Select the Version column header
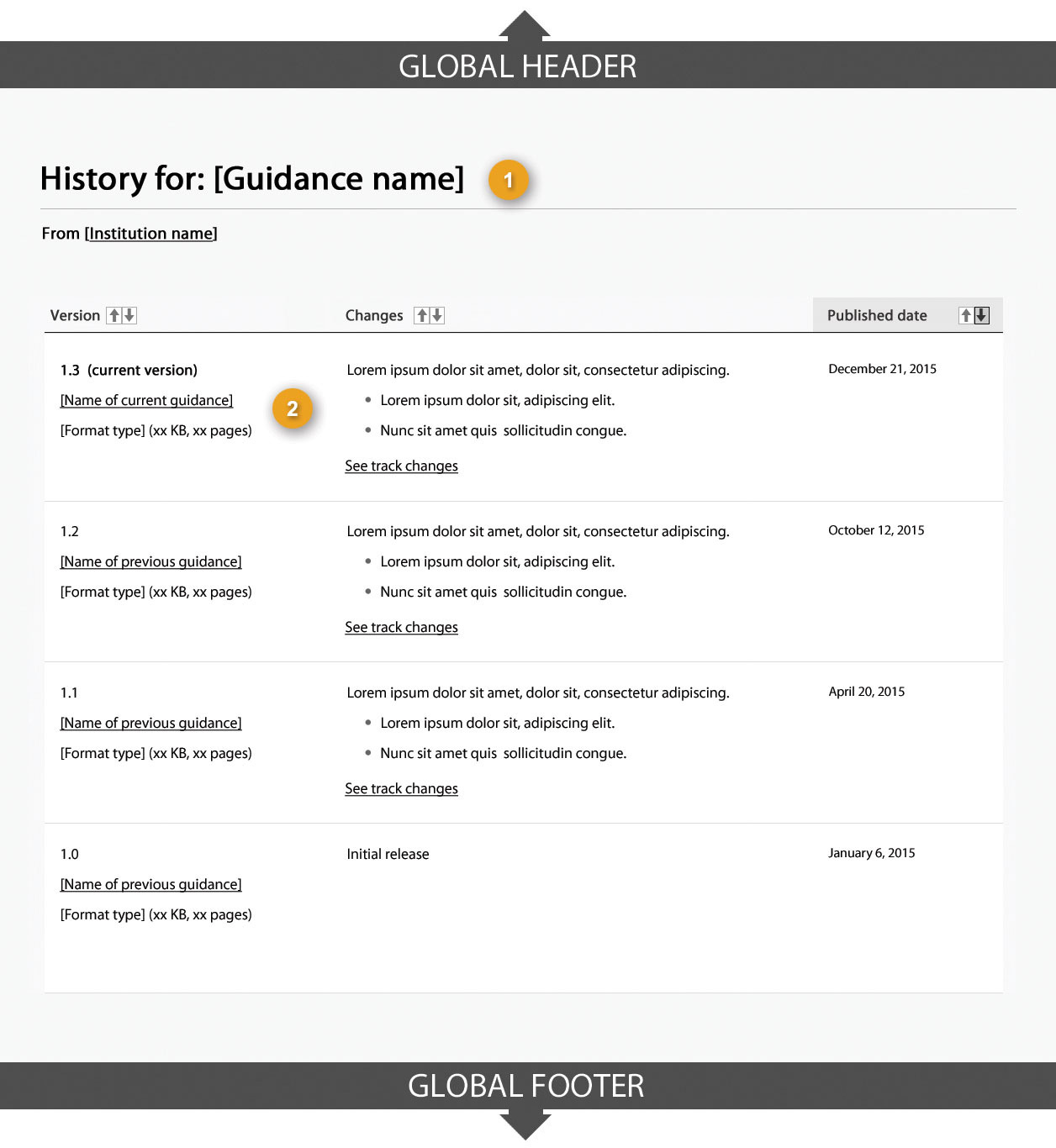The height and width of the screenshot is (1148, 1056). pos(74,314)
